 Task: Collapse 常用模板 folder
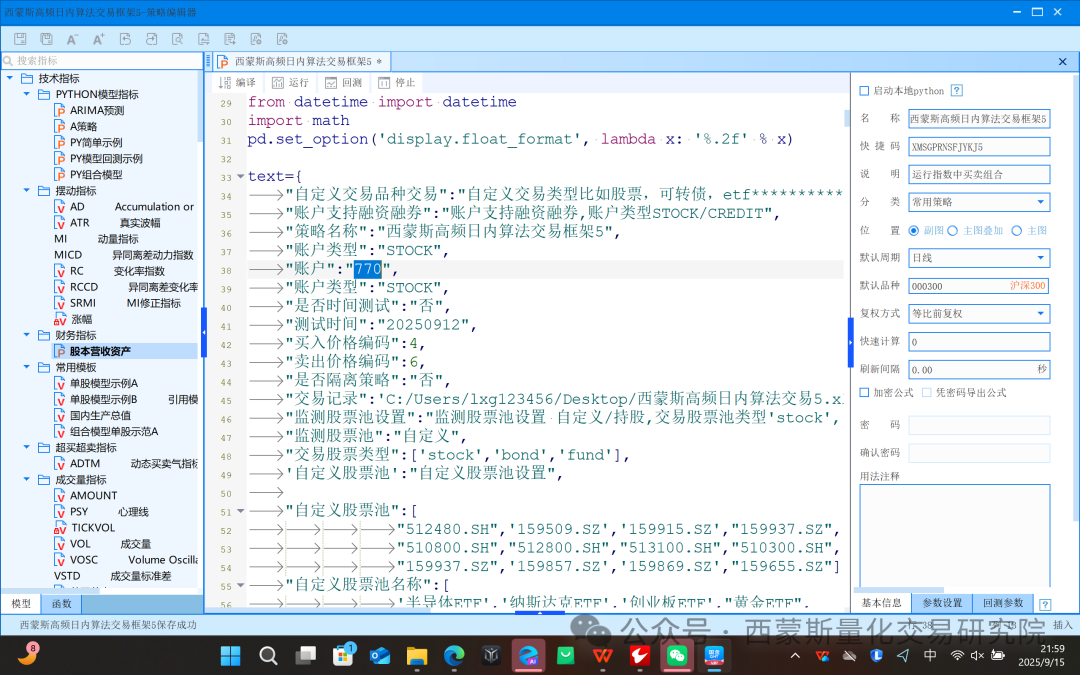pos(27,367)
